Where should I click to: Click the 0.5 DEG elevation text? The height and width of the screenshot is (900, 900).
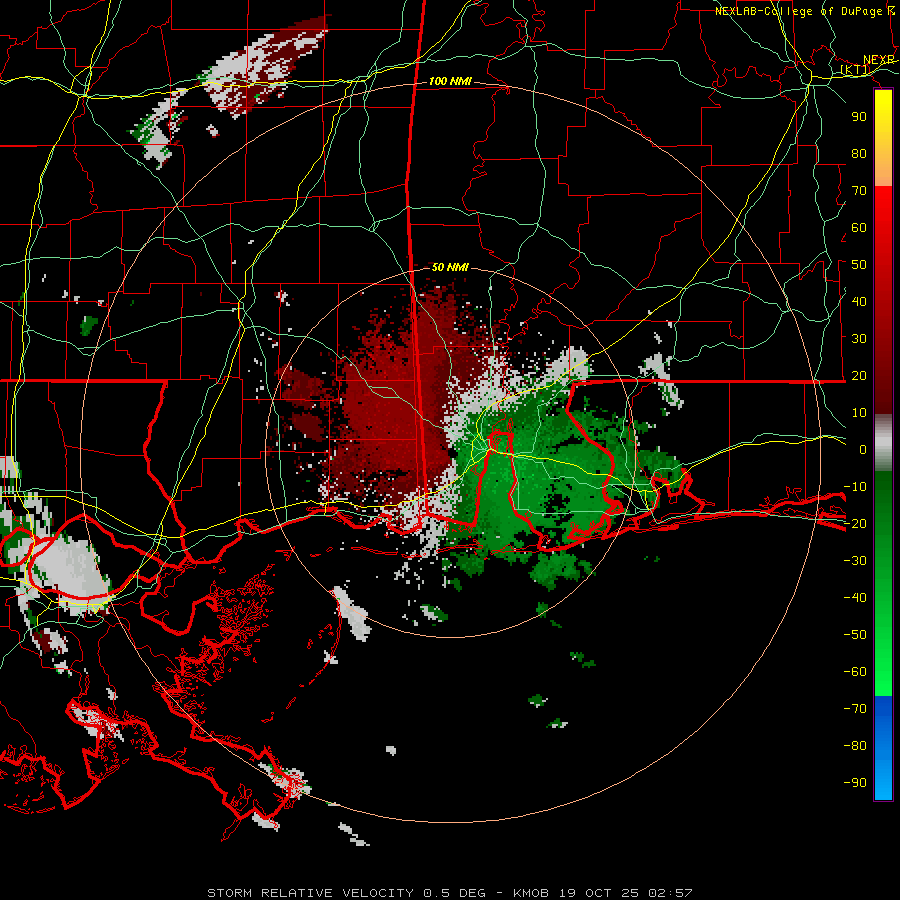click(454, 893)
